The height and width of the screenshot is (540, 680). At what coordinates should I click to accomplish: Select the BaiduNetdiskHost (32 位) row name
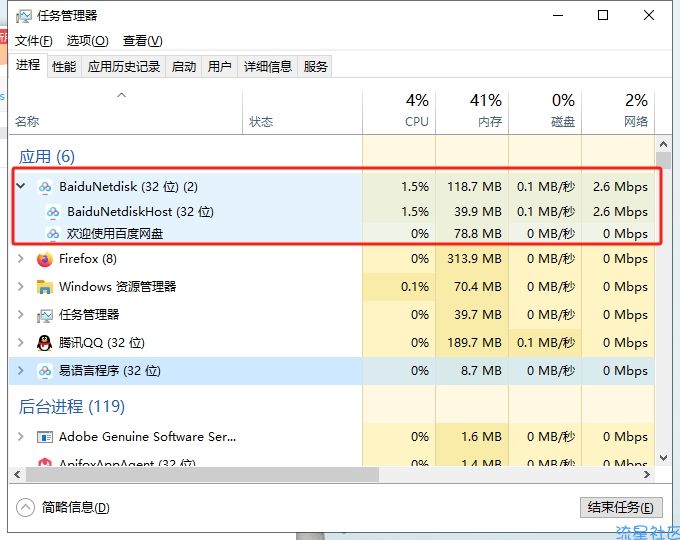click(140, 212)
